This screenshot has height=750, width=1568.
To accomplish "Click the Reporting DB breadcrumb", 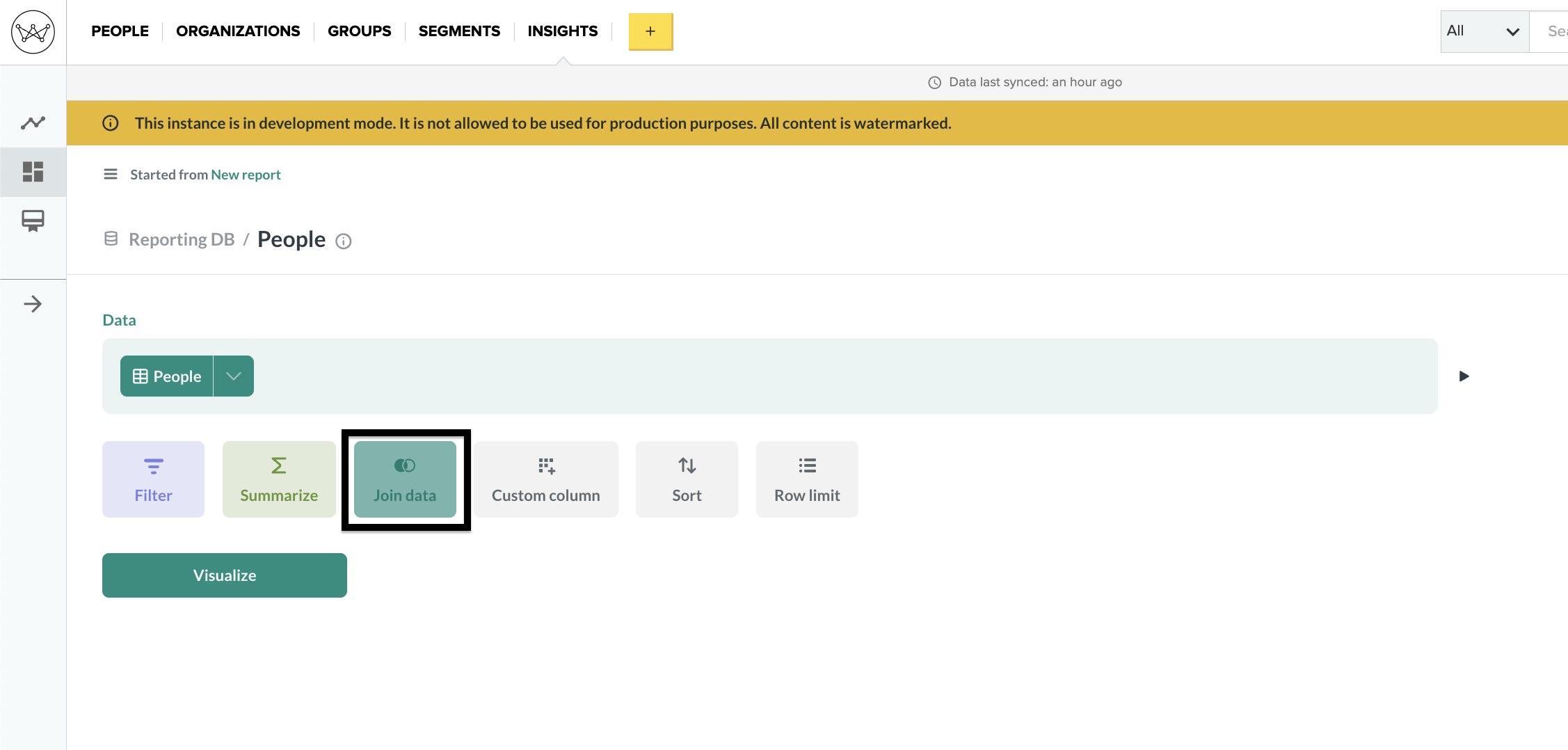I will pyautogui.click(x=182, y=239).
